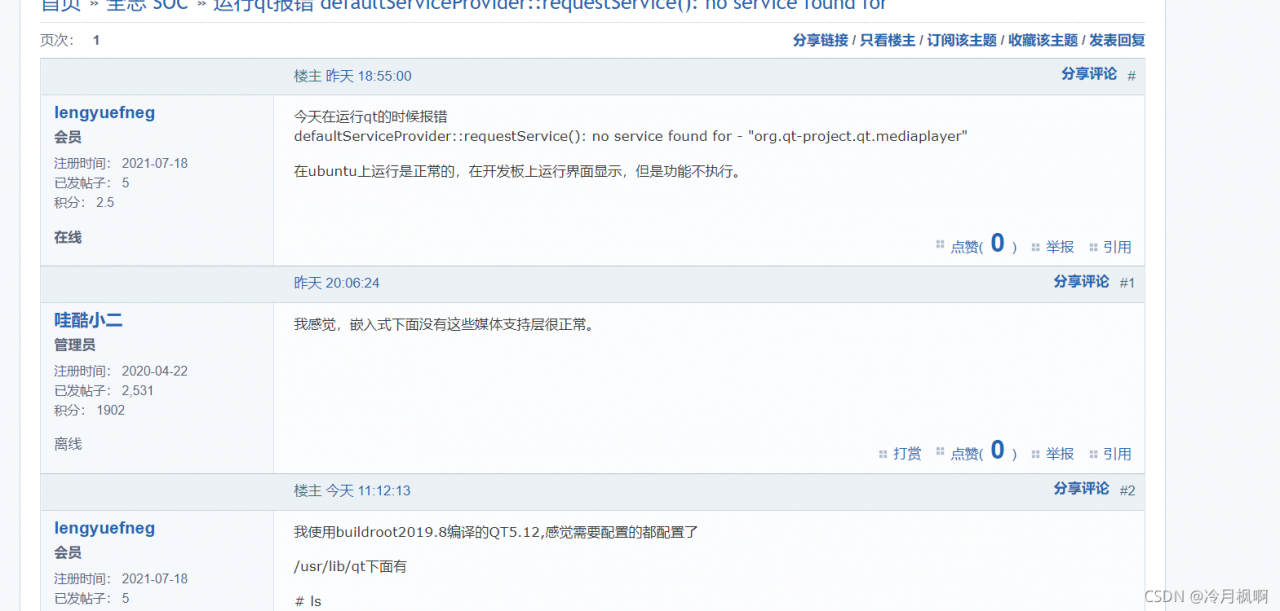Select the 积分 1902 value
The image size is (1280, 611).
tap(111, 410)
